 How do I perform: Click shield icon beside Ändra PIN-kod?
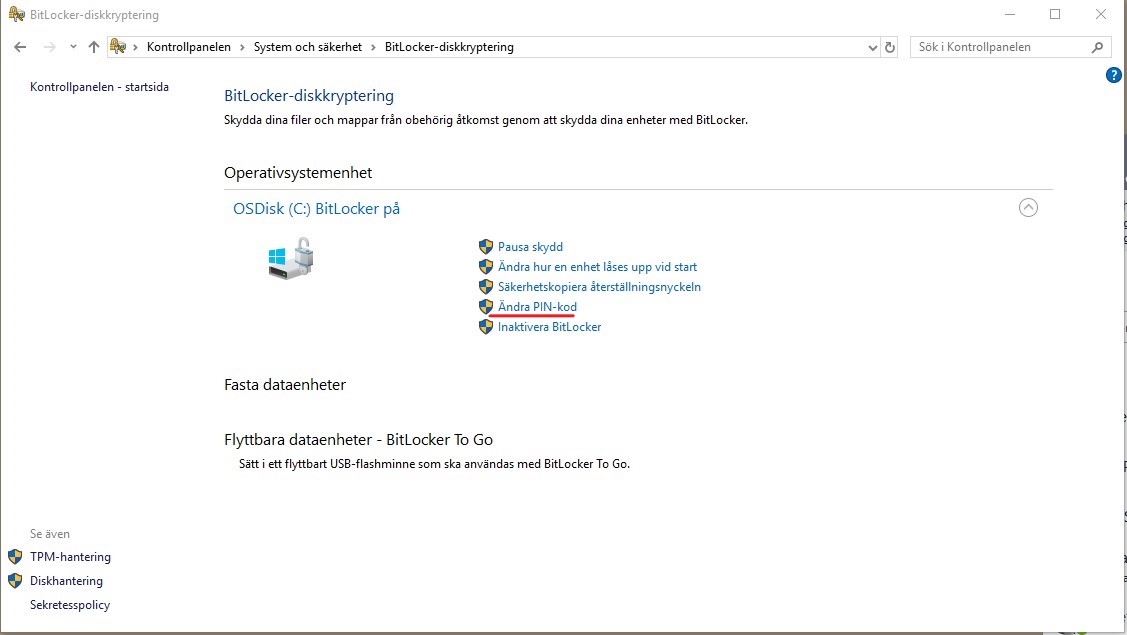[486, 307]
